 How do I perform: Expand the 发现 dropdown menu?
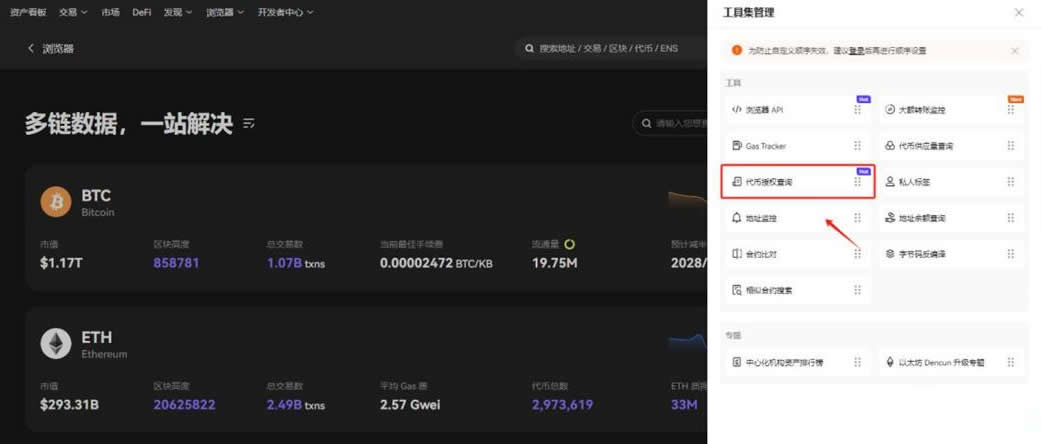click(x=178, y=12)
